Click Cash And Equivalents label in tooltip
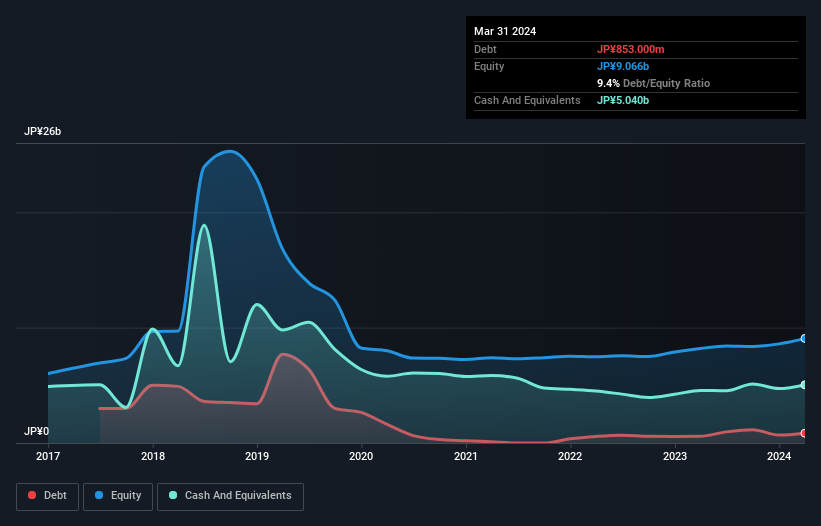821x526 pixels. point(527,100)
